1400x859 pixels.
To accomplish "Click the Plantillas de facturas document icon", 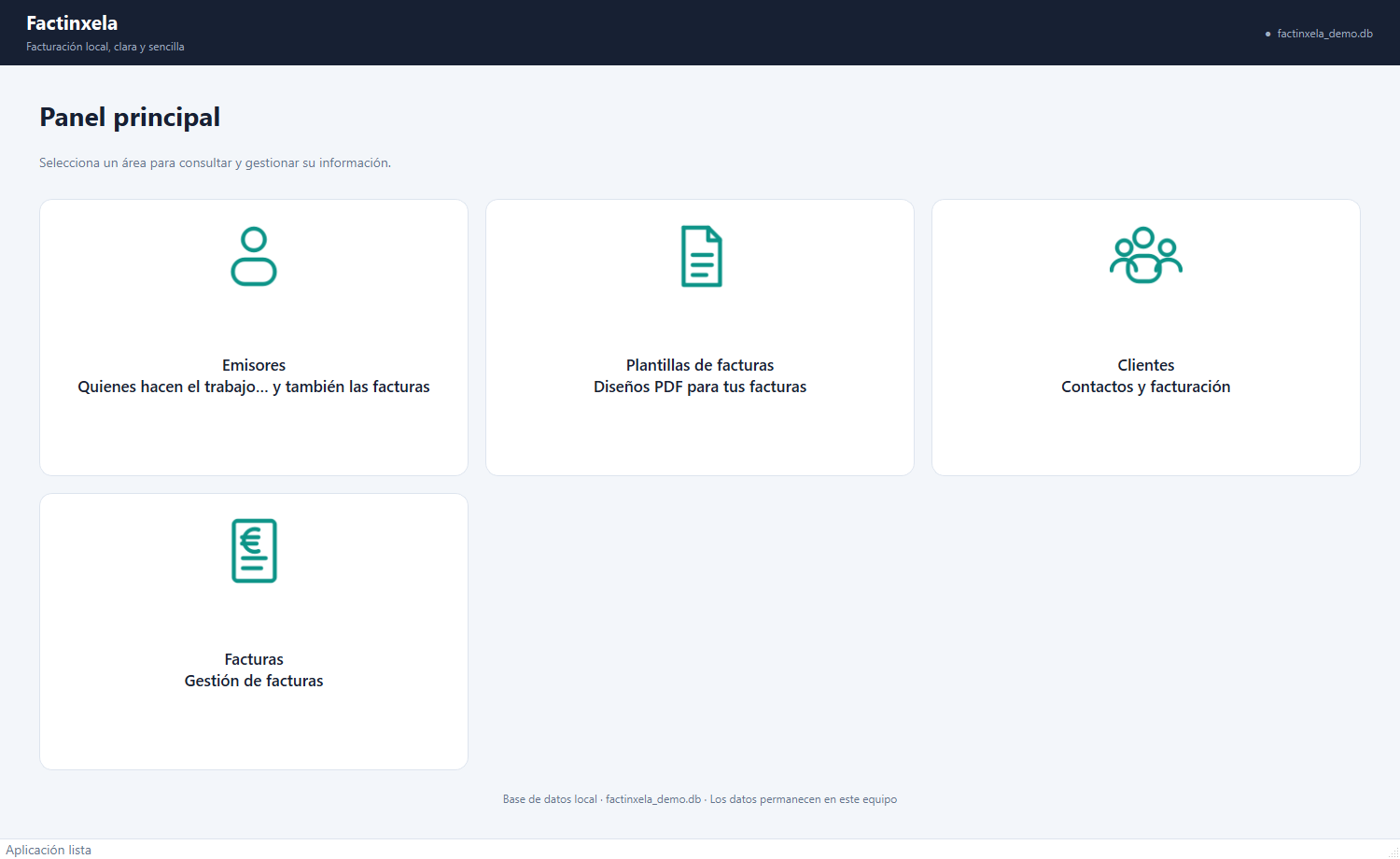I will pyautogui.click(x=701, y=256).
